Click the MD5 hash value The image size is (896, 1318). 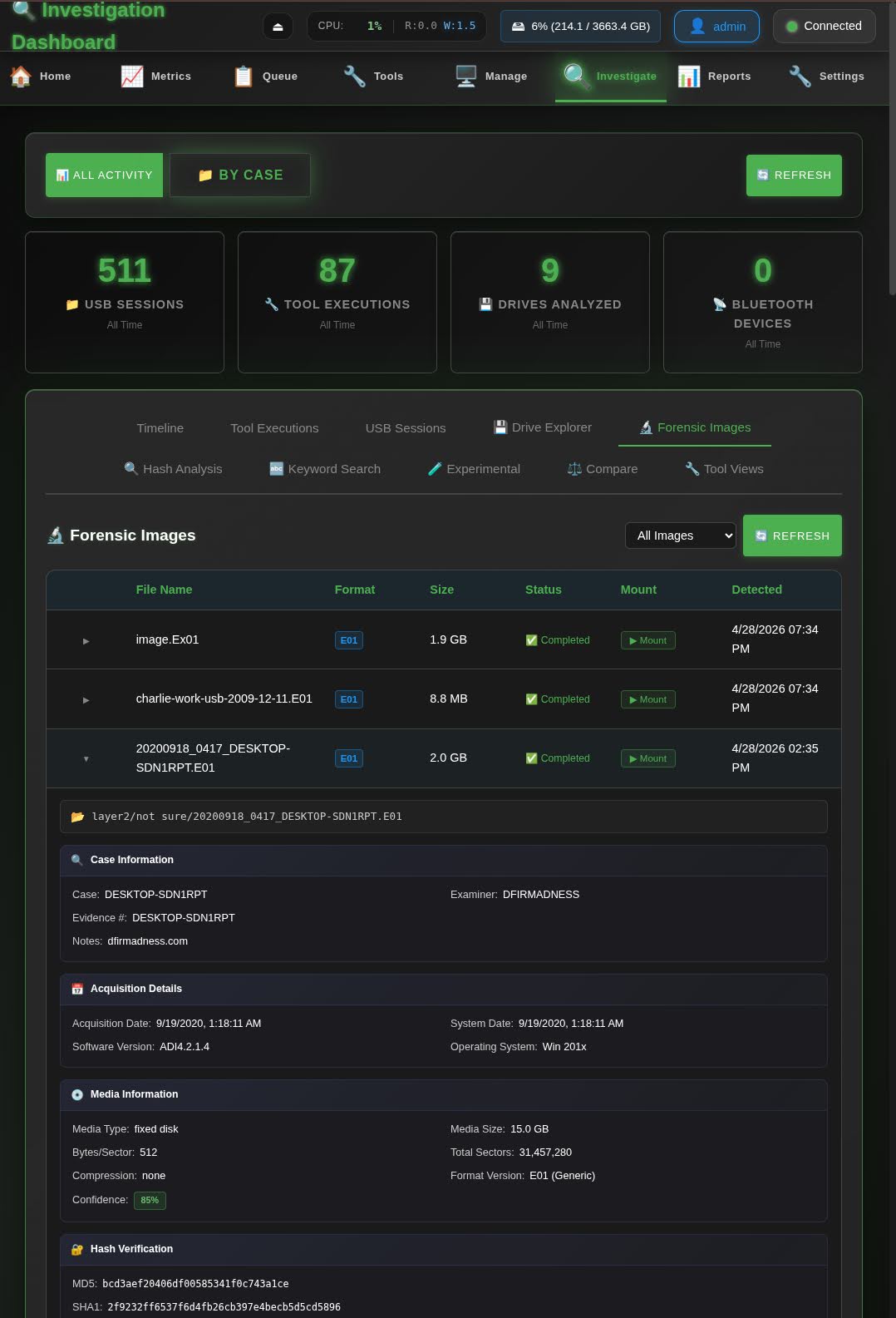tap(195, 1284)
